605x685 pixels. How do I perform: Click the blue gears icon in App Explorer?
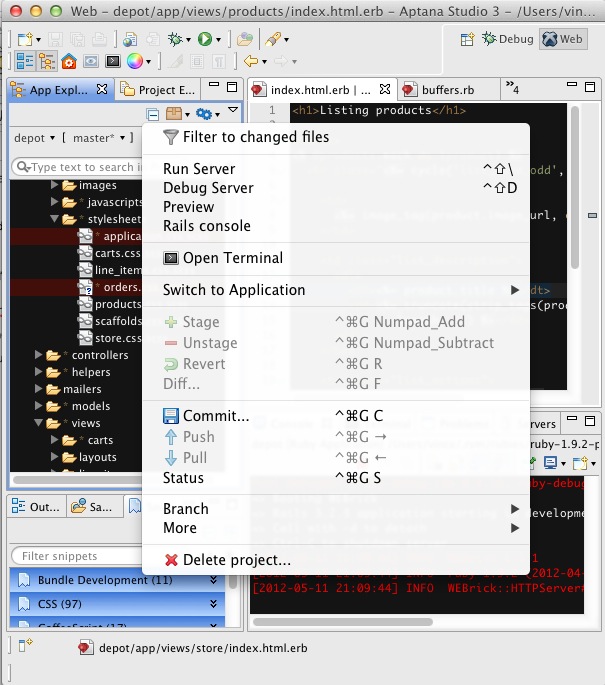pos(204,114)
